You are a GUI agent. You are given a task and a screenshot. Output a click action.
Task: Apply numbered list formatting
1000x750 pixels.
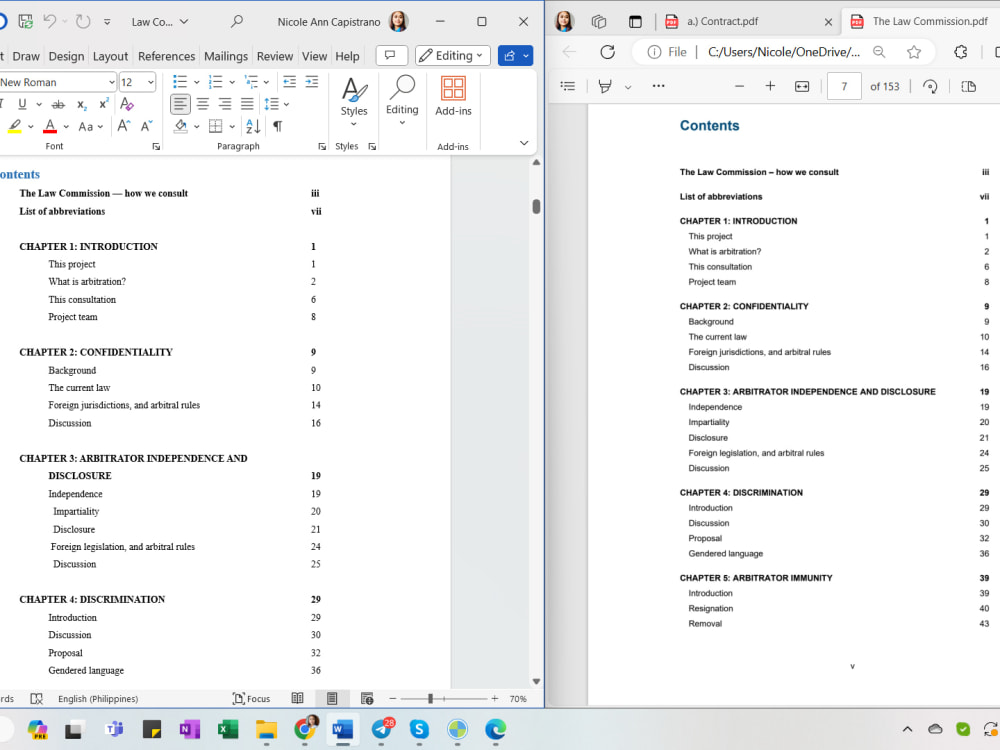click(216, 82)
